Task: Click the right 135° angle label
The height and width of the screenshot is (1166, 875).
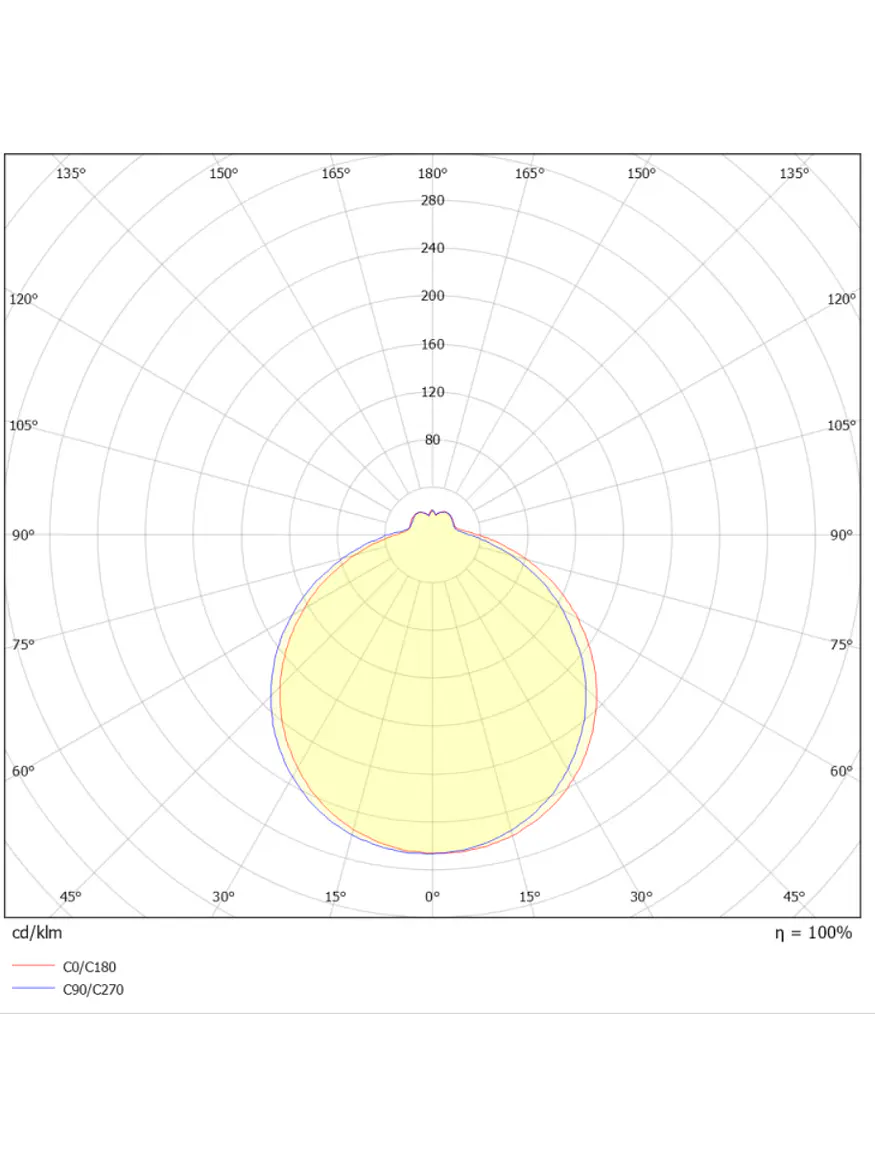Action: [x=794, y=173]
